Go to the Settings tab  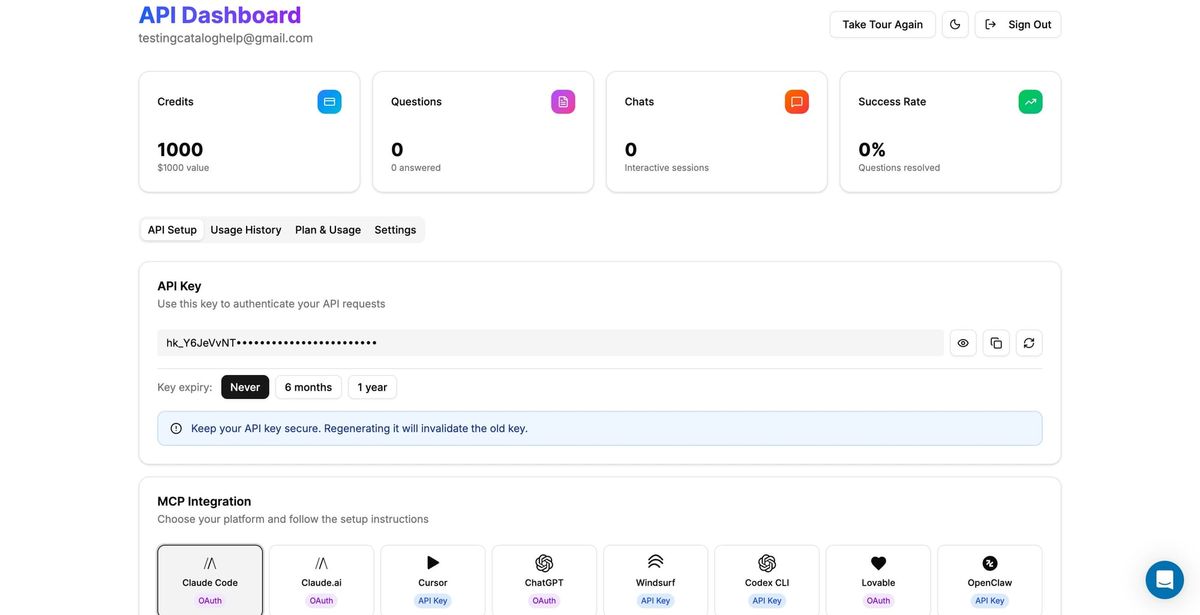(395, 230)
